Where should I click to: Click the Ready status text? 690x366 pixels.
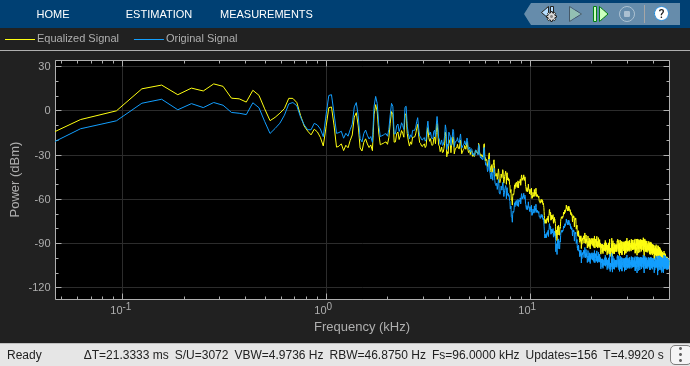[25, 355]
